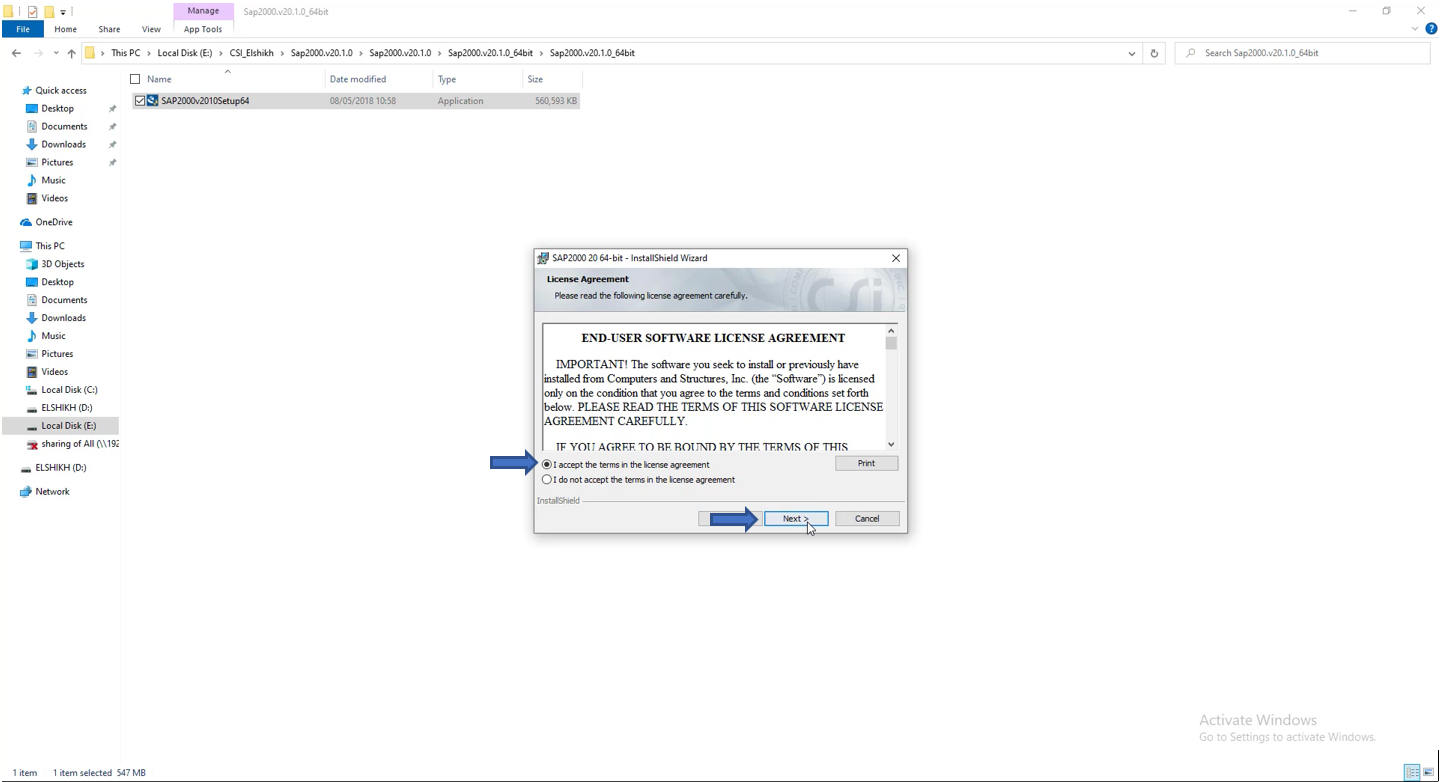Viewport: 1441px width, 782px height.
Task: Click the Cancel button in wizard
Action: 867,519
